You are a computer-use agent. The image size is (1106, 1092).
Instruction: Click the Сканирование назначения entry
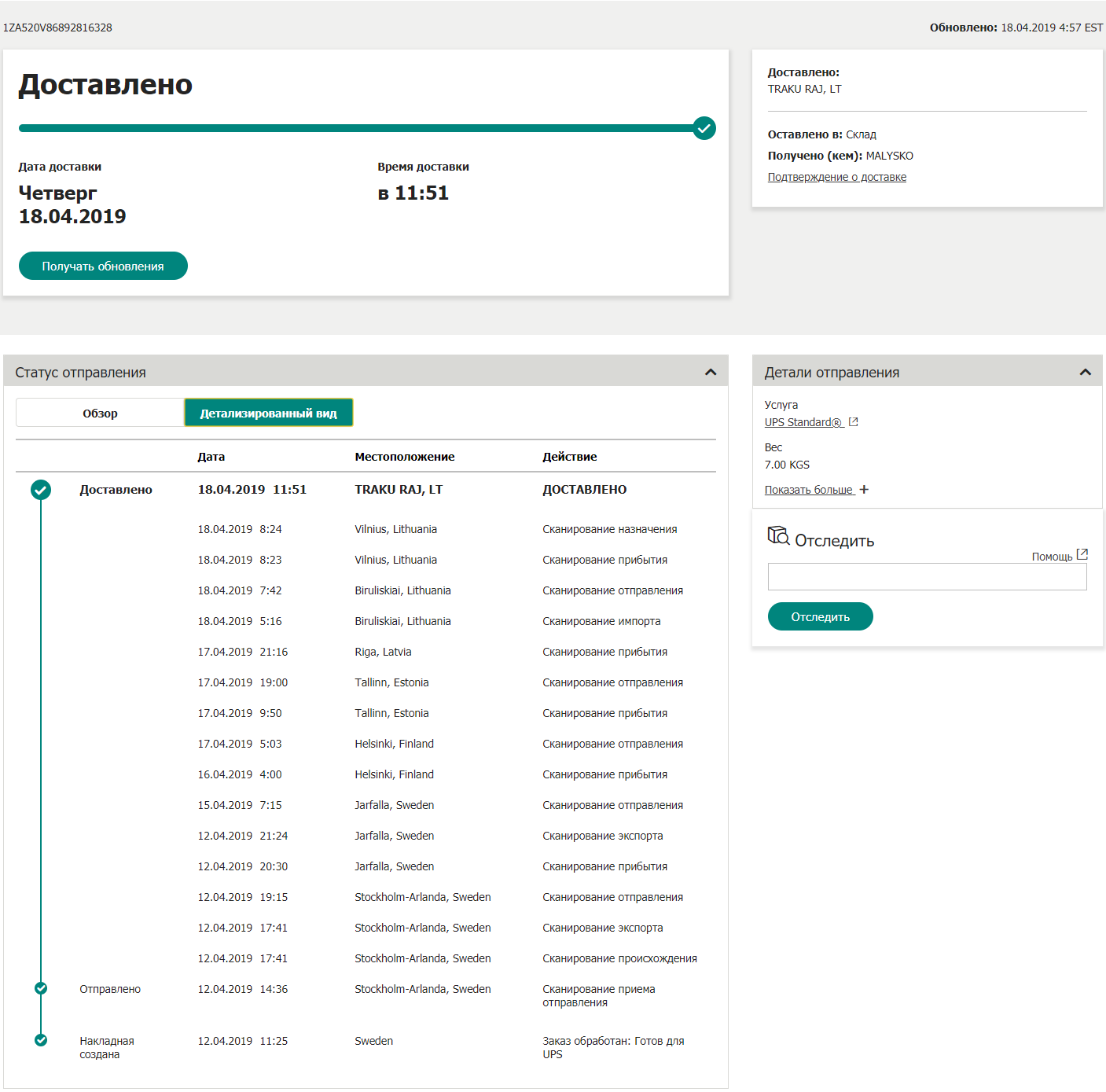point(610,529)
